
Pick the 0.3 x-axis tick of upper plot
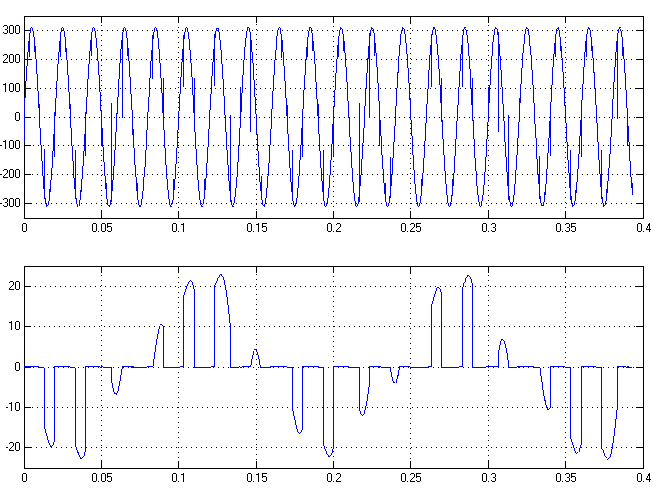[489, 228]
